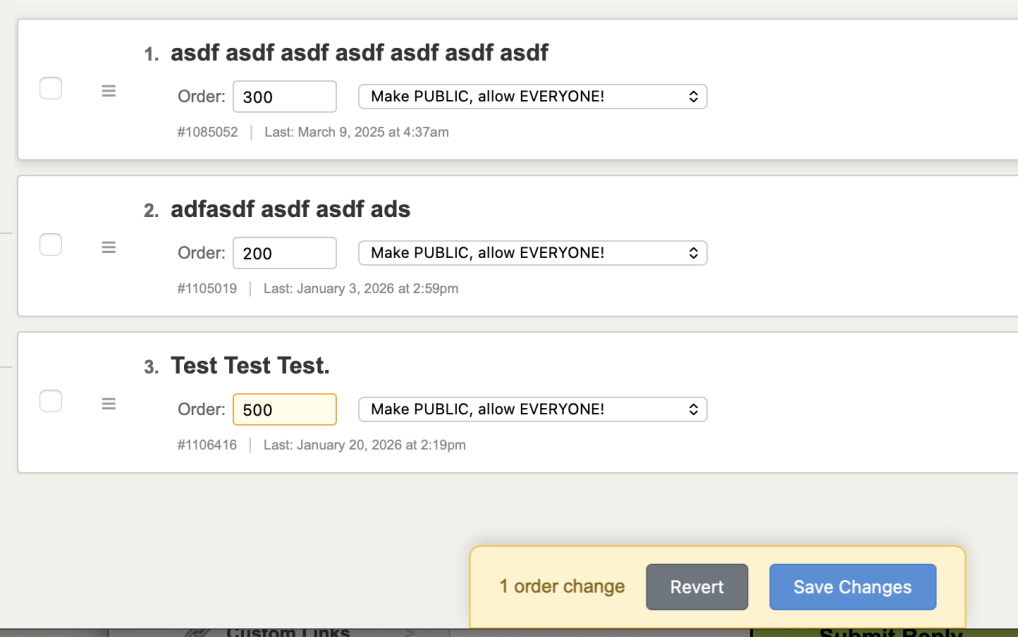1018x637 pixels.
Task: Click drag handle for adfasdf item
Action: pyautogui.click(x=109, y=247)
